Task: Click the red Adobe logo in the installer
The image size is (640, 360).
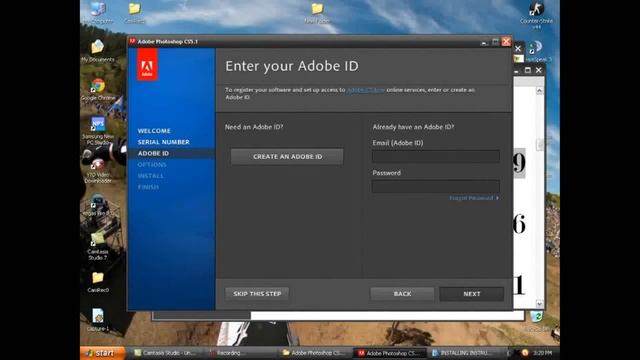Action: [147, 65]
